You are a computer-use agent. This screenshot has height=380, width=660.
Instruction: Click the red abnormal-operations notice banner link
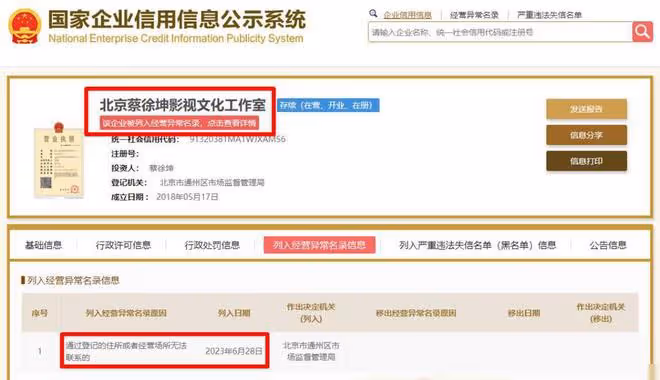pyautogui.click(x=179, y=123)
